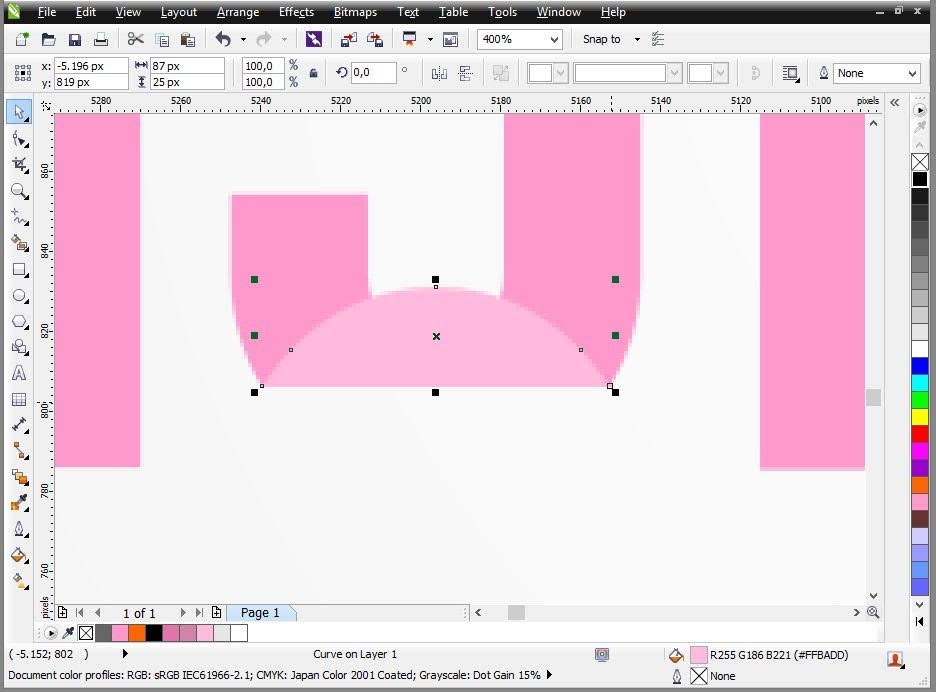Select the Rectangle tool
The image size is (936, 692).
(x=20, y=270)
